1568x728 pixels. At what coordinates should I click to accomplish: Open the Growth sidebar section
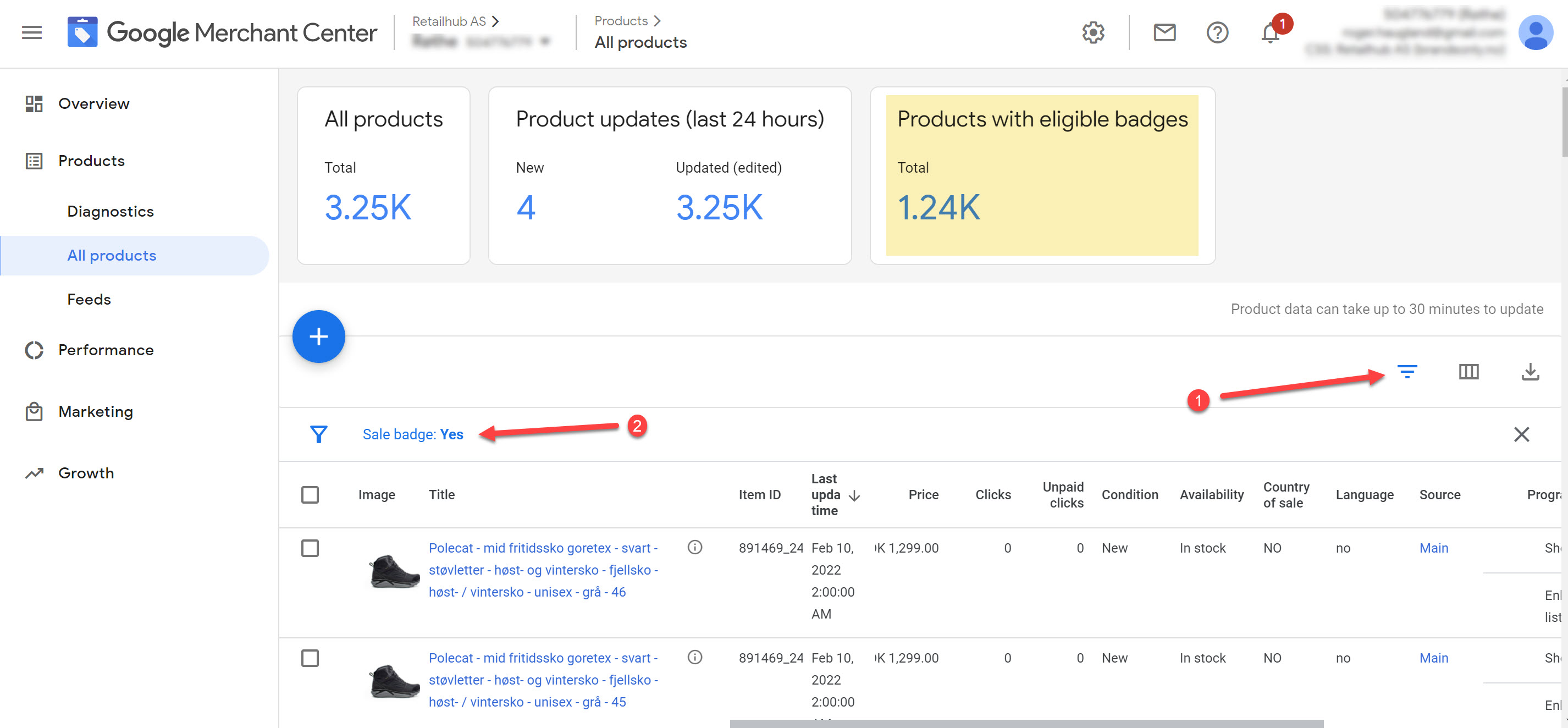86,473
